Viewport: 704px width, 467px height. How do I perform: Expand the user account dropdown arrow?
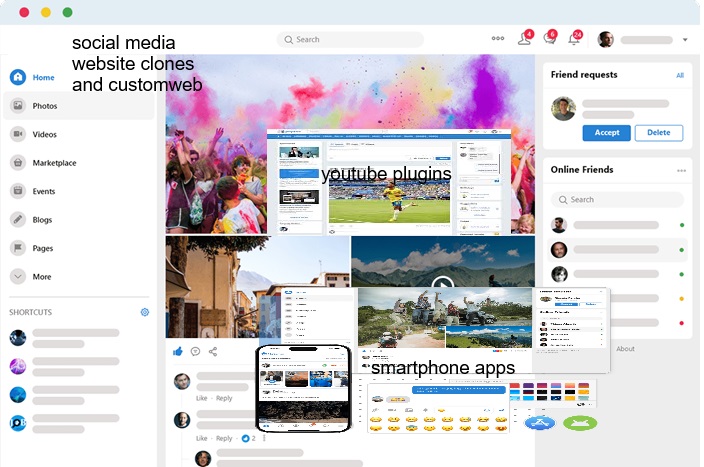click(685, 40)
